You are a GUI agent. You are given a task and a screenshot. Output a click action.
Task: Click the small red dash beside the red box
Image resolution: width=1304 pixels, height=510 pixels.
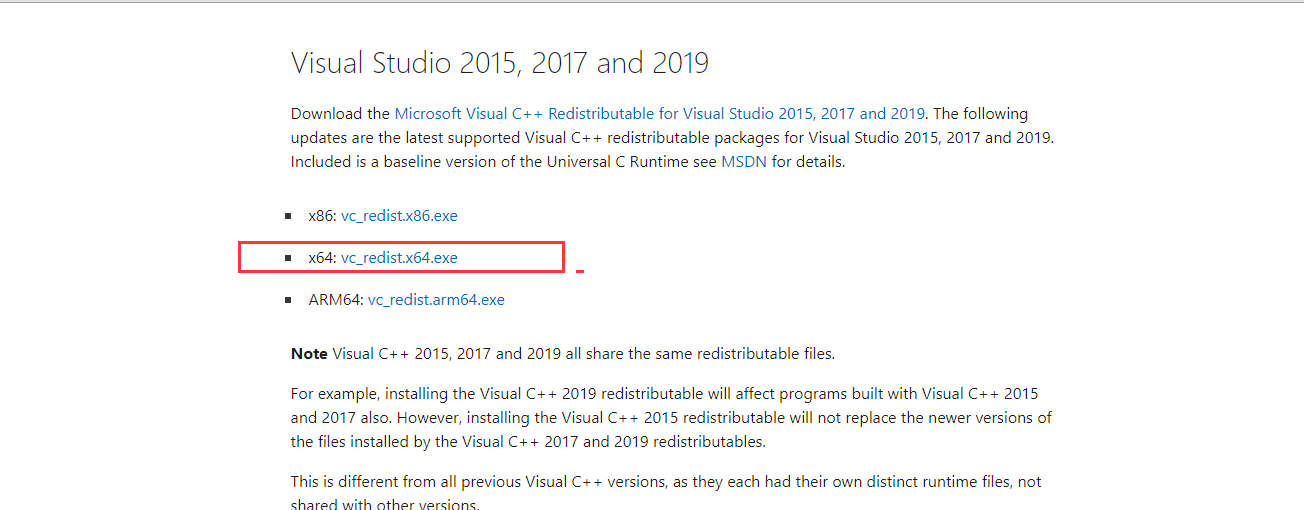pyautogui.click(x=580, y=271)
